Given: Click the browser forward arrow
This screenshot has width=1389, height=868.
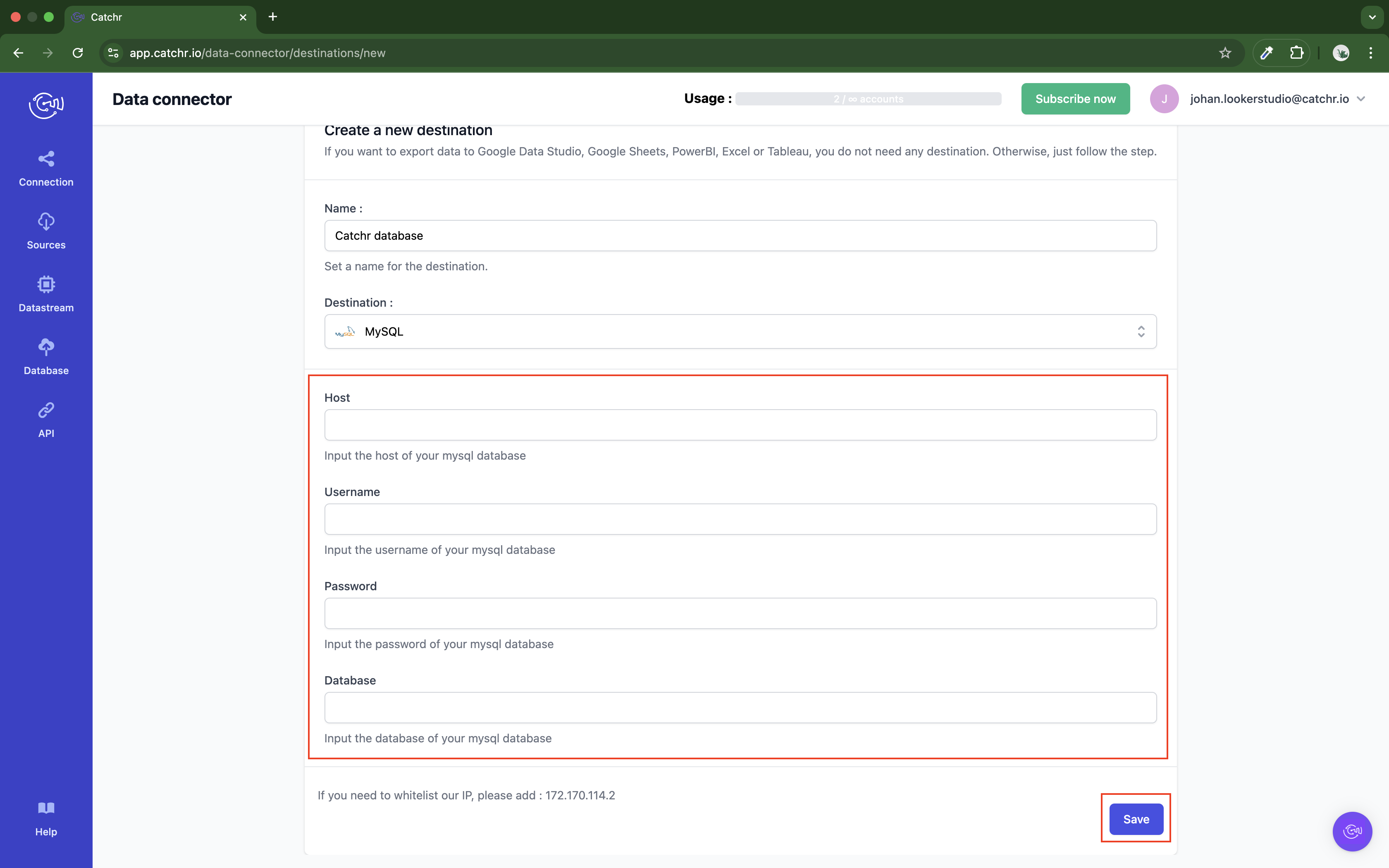Looking at the screenshot, I should pyautogui.click(x=48, y=53).
